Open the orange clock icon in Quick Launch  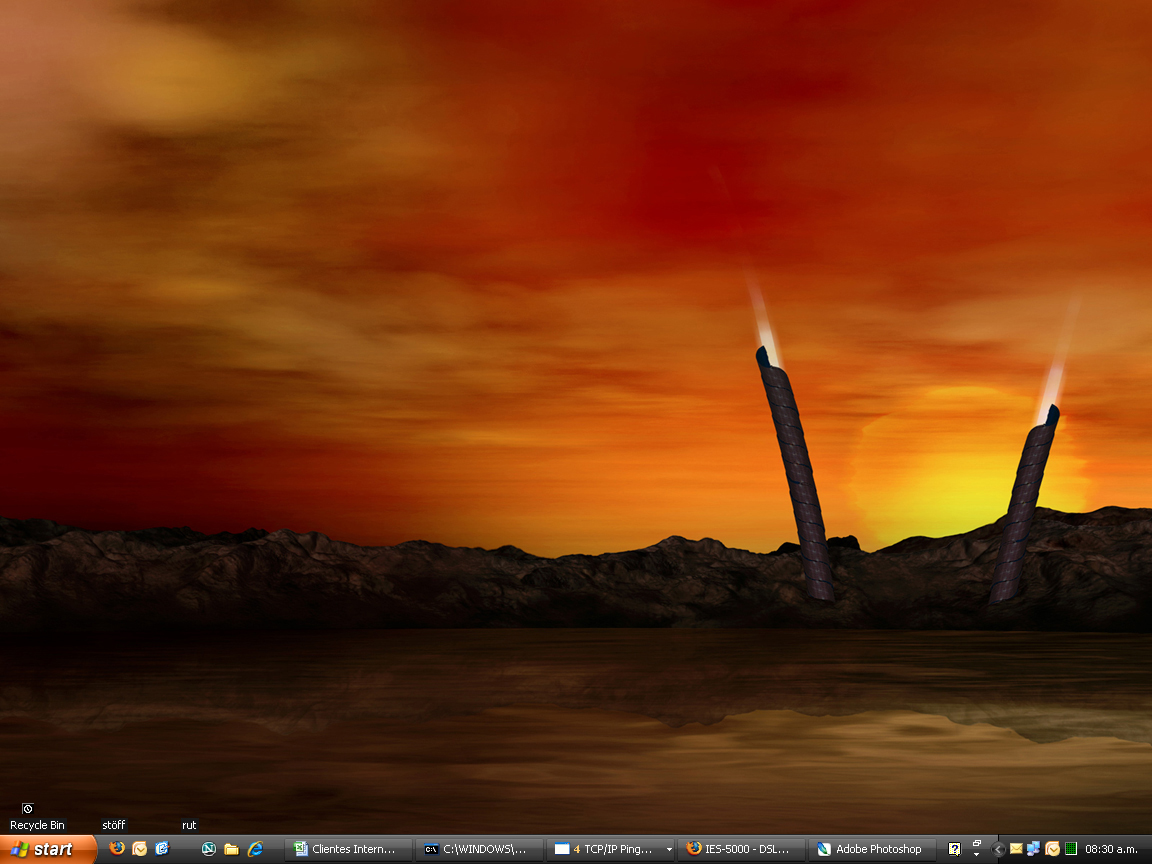pos(140,849)
